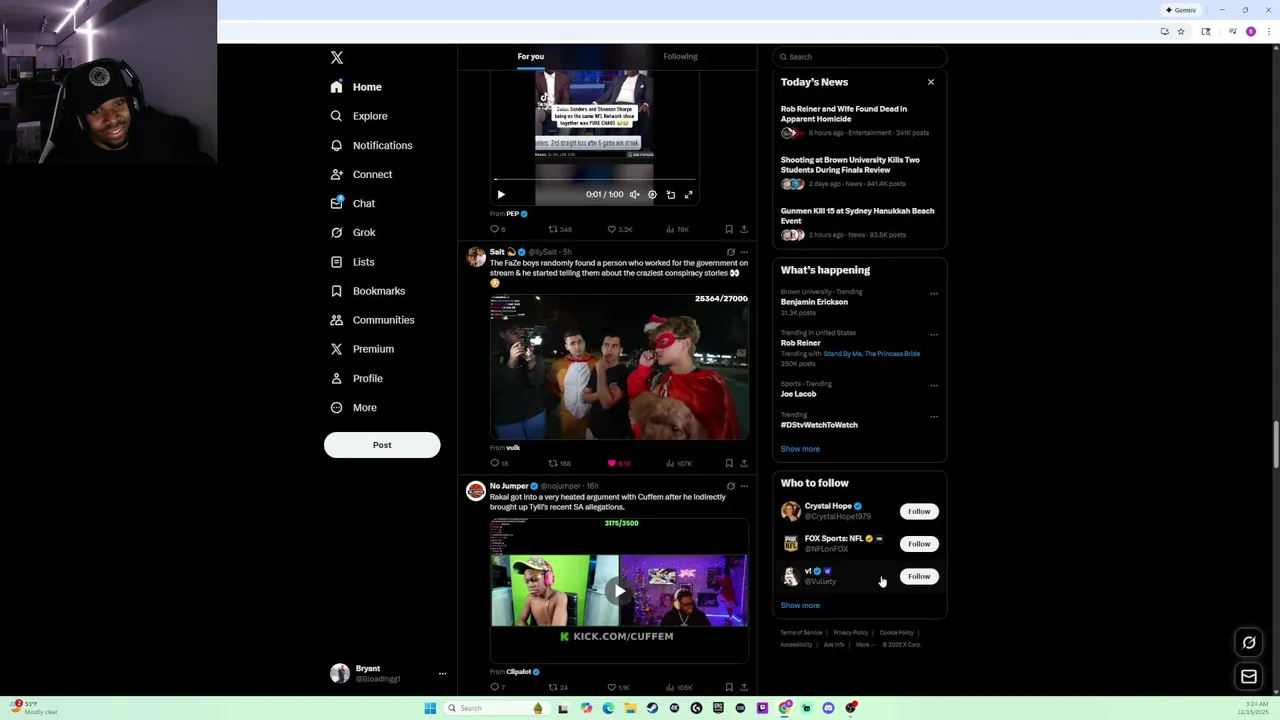This screenshot has width=1280, height=720.
Task: Click the Premium X icon in the sidebar
Action: [336, 349]
